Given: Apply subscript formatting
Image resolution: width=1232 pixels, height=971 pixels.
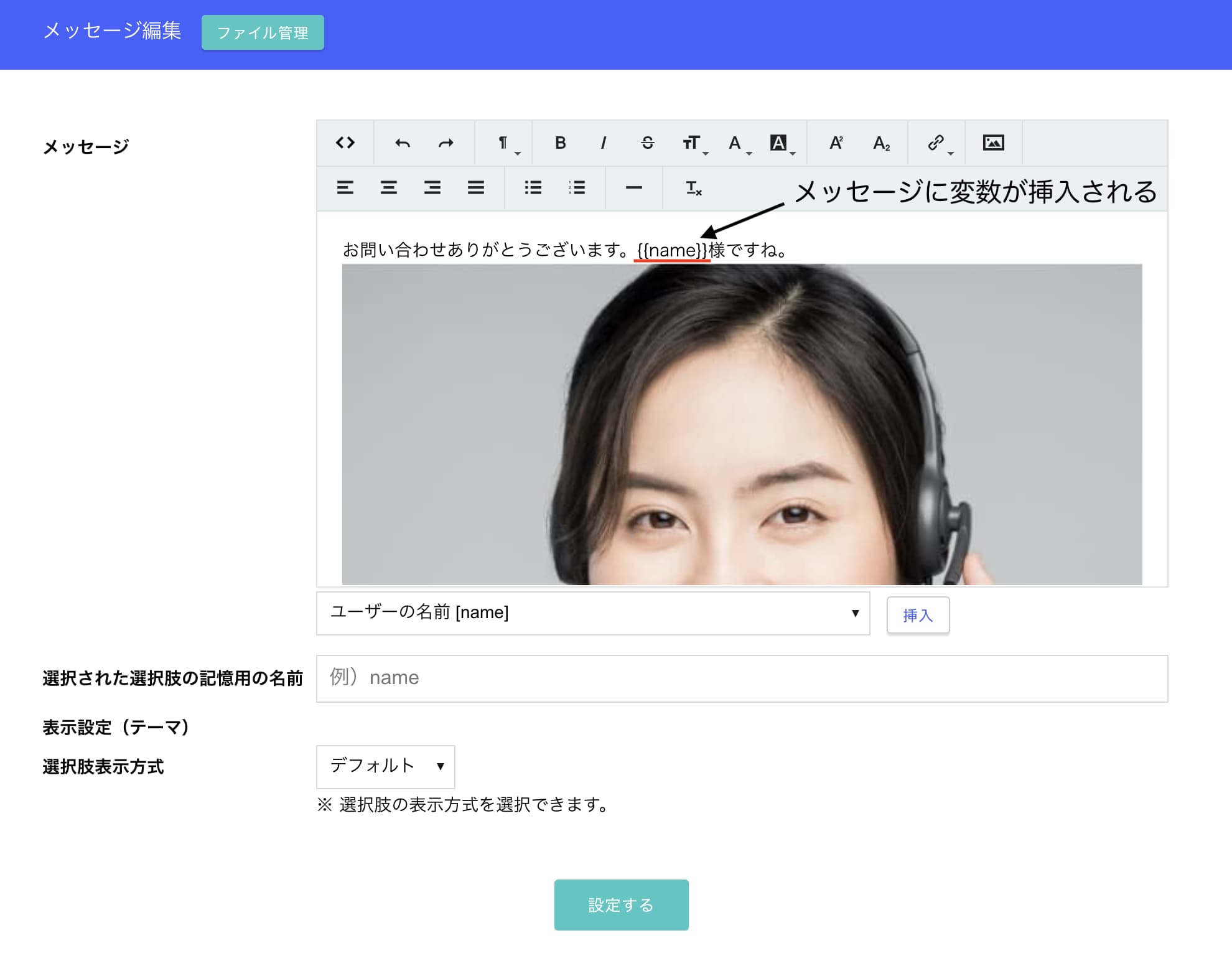Looking at the screenshot, I should 881,143.
